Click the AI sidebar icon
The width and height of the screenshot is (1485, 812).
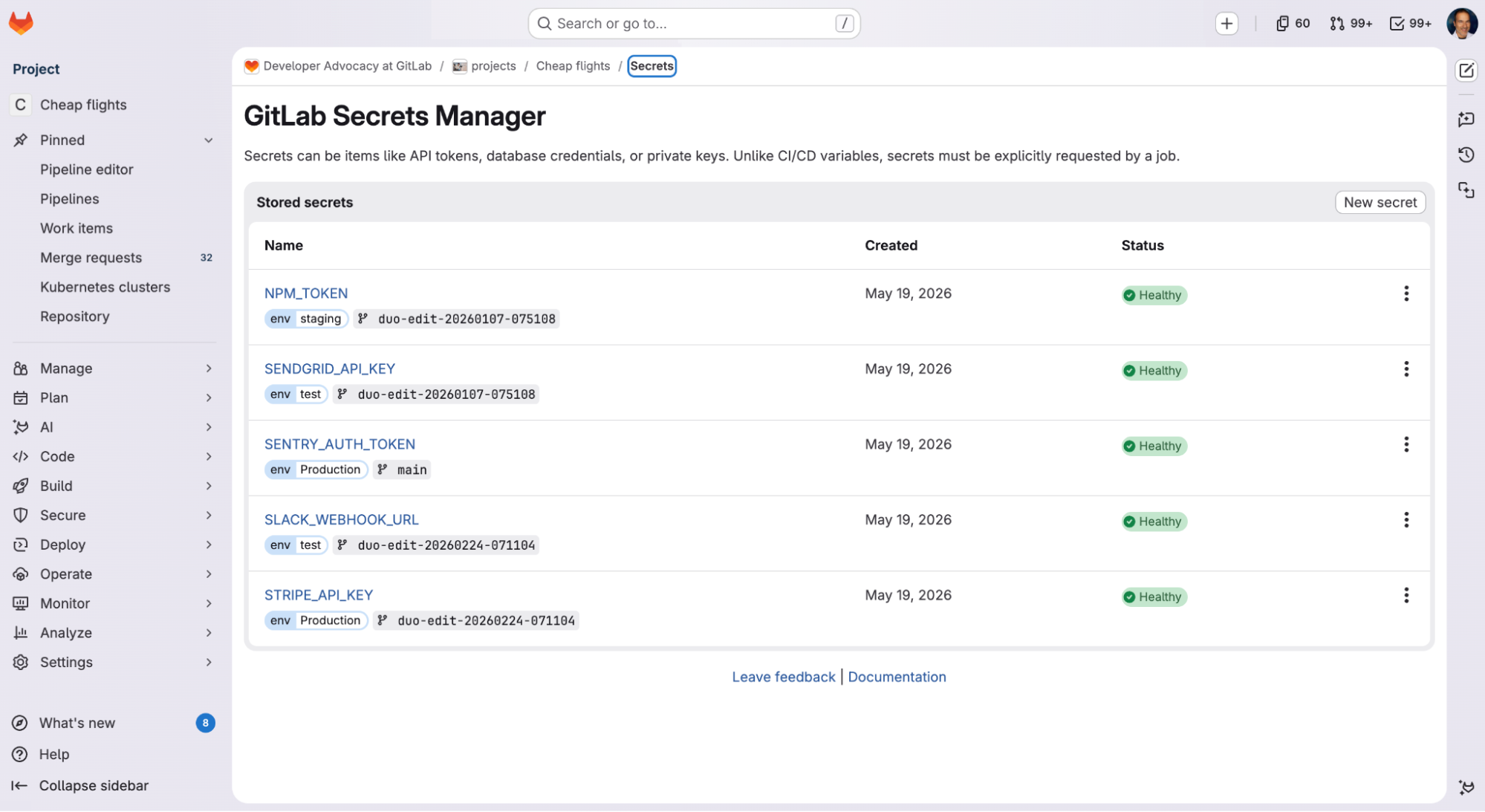[x=21, y=427]
